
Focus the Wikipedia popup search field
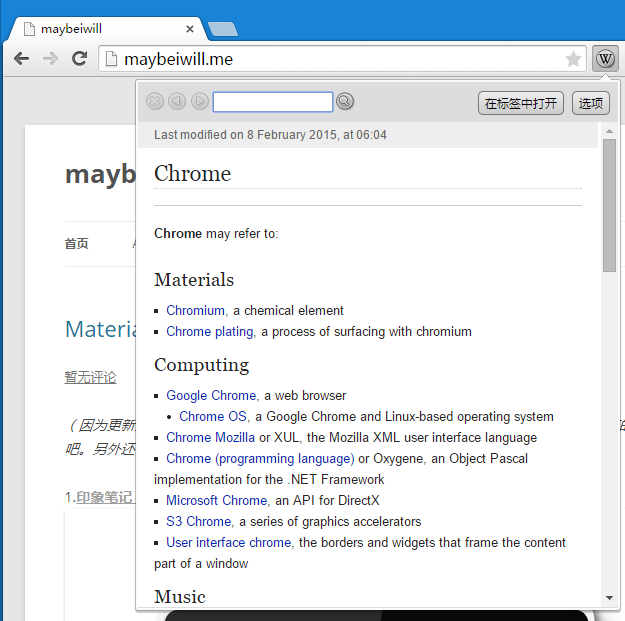[x=273, y=102]
